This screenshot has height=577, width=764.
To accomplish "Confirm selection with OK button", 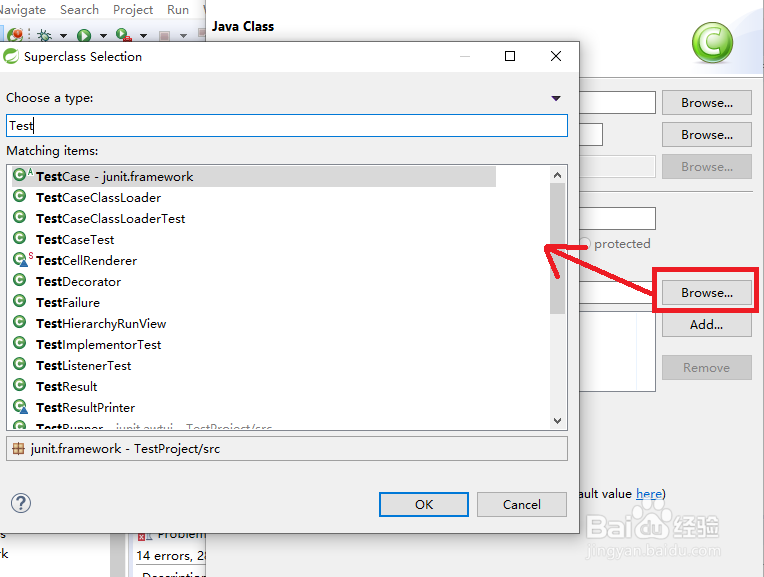I will pyautogui.click(x=424, y=504).
